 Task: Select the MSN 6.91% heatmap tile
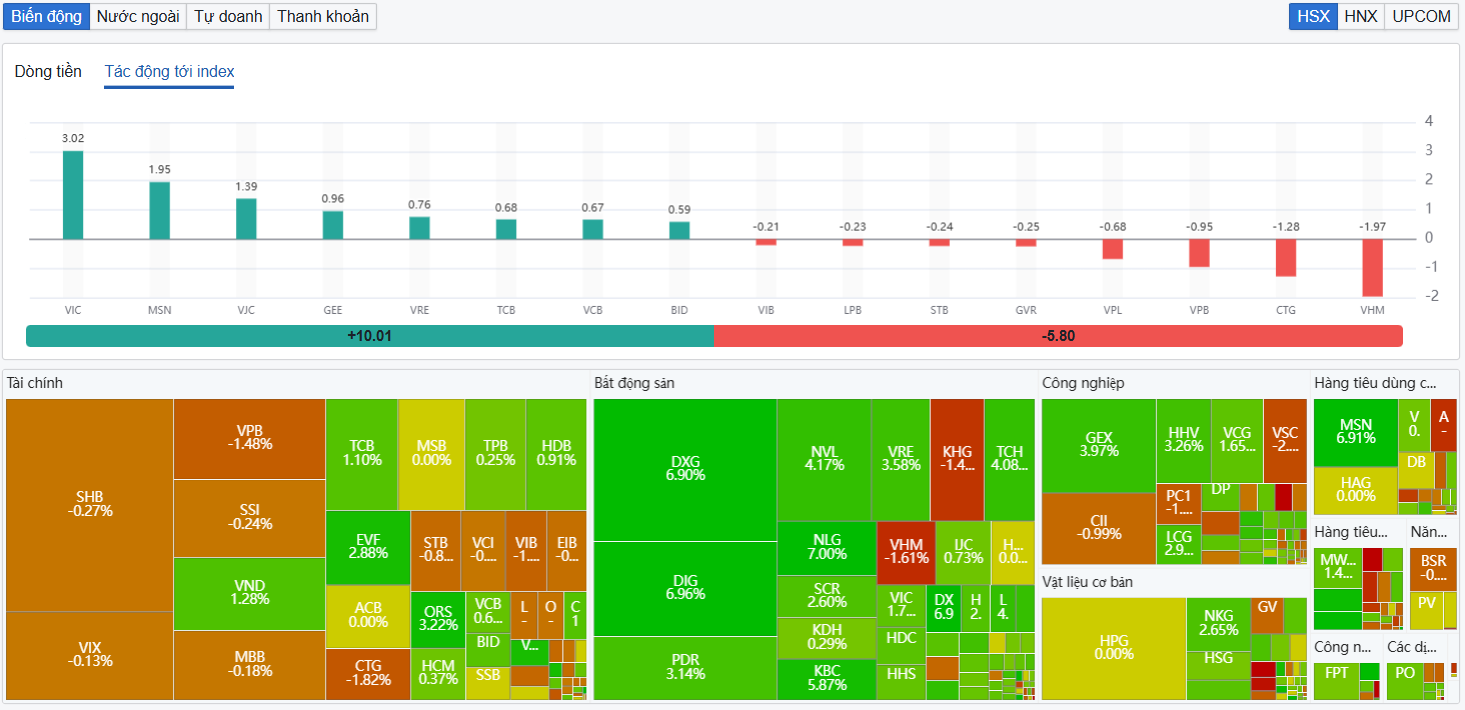1355,432
